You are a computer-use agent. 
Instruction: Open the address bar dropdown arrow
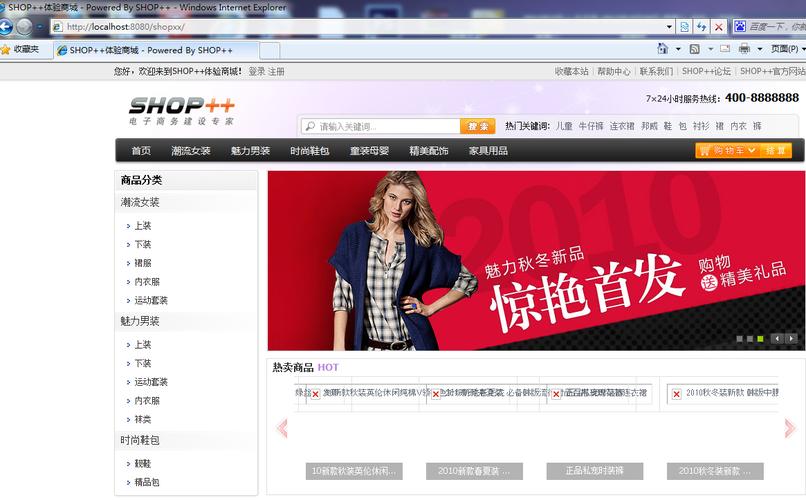tap(668, 27)
